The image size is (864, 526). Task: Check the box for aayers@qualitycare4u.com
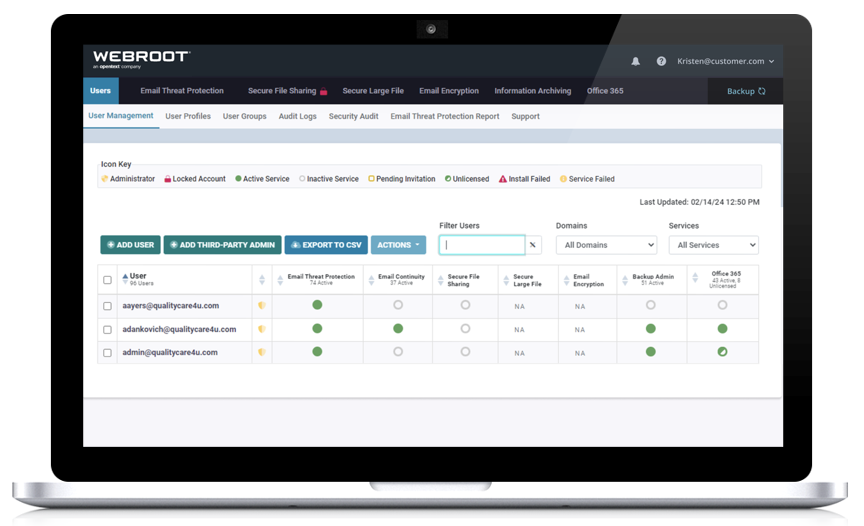[107, 306]
